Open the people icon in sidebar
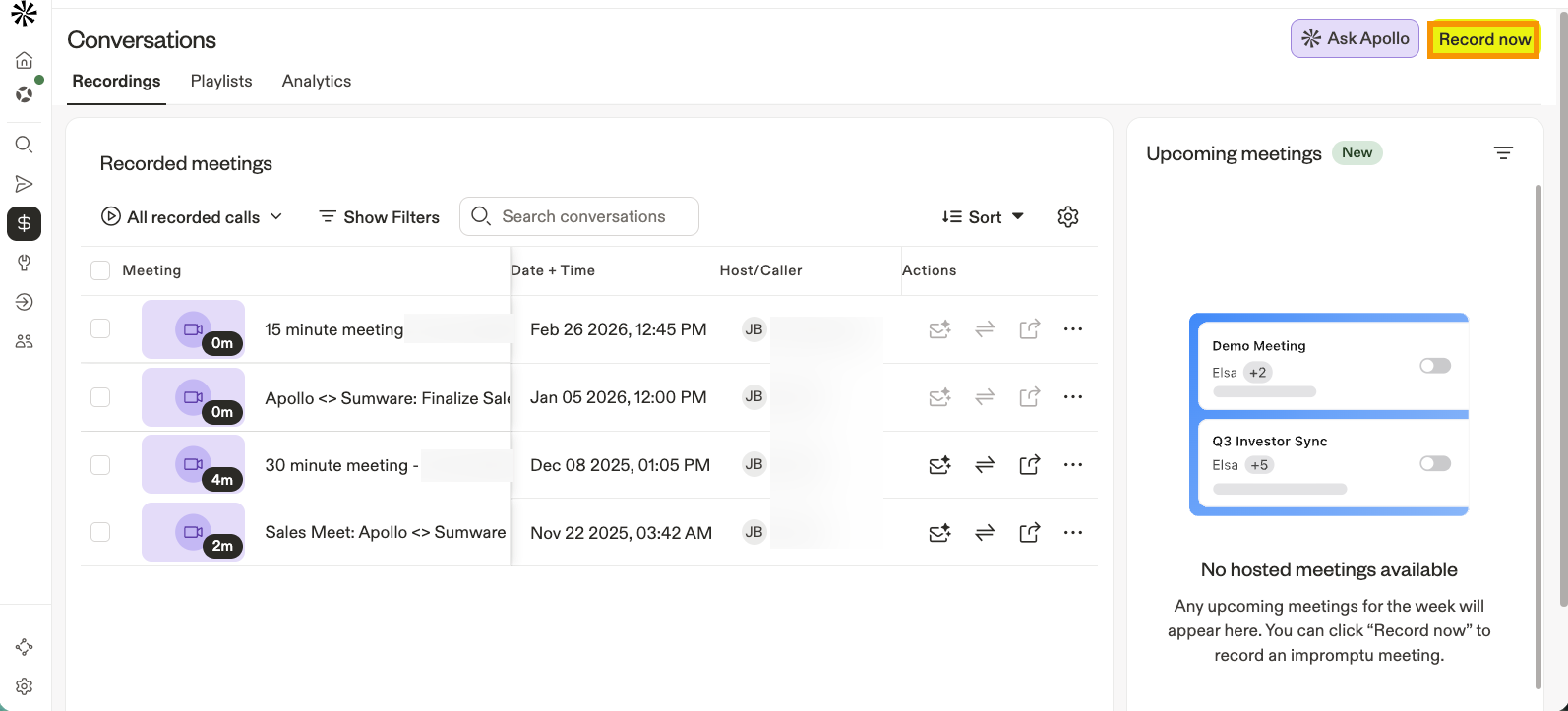This screenshot has height=711, width=1568. pos(25,341)
